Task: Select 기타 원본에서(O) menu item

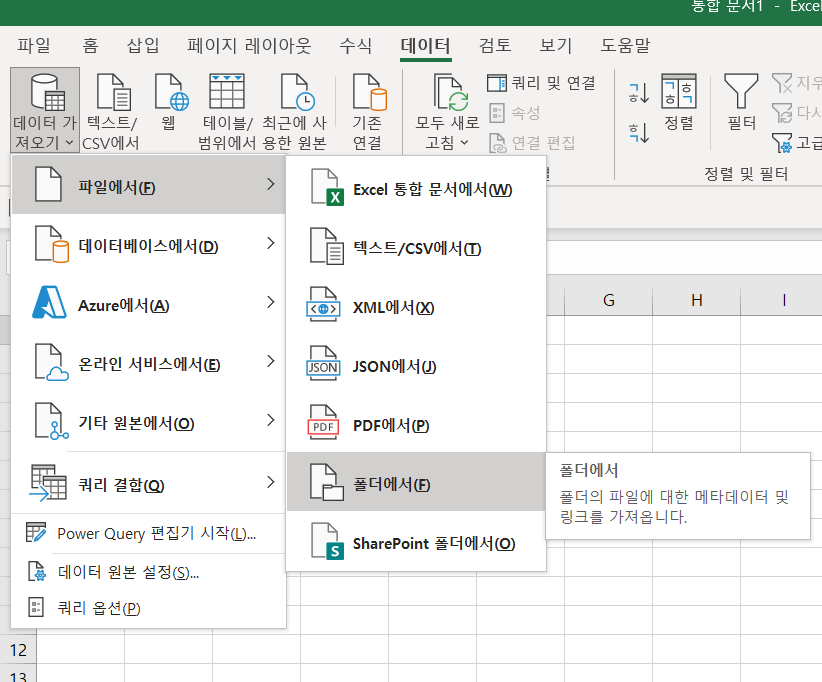Action: 148,421
